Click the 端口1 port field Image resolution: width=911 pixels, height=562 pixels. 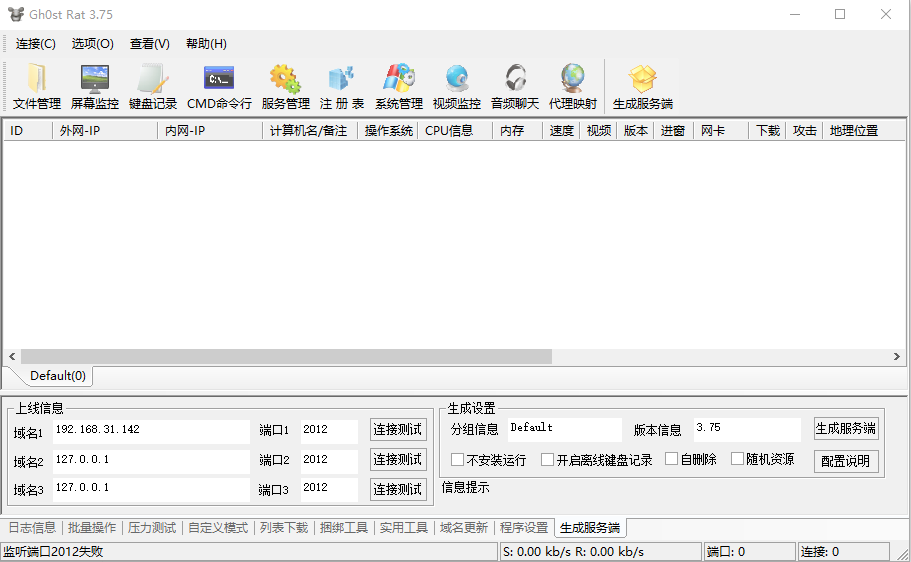click(x=329, y=431)
